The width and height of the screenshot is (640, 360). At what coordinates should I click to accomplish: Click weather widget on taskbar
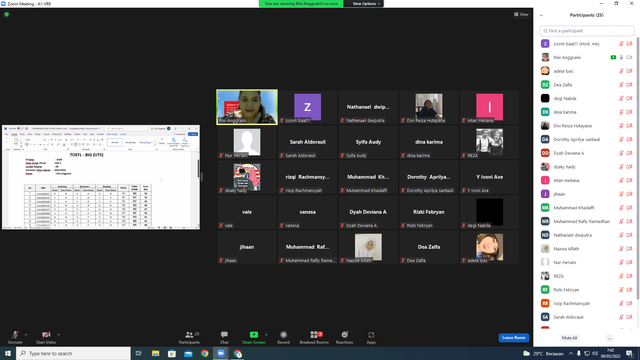click(x=543, y=353)
